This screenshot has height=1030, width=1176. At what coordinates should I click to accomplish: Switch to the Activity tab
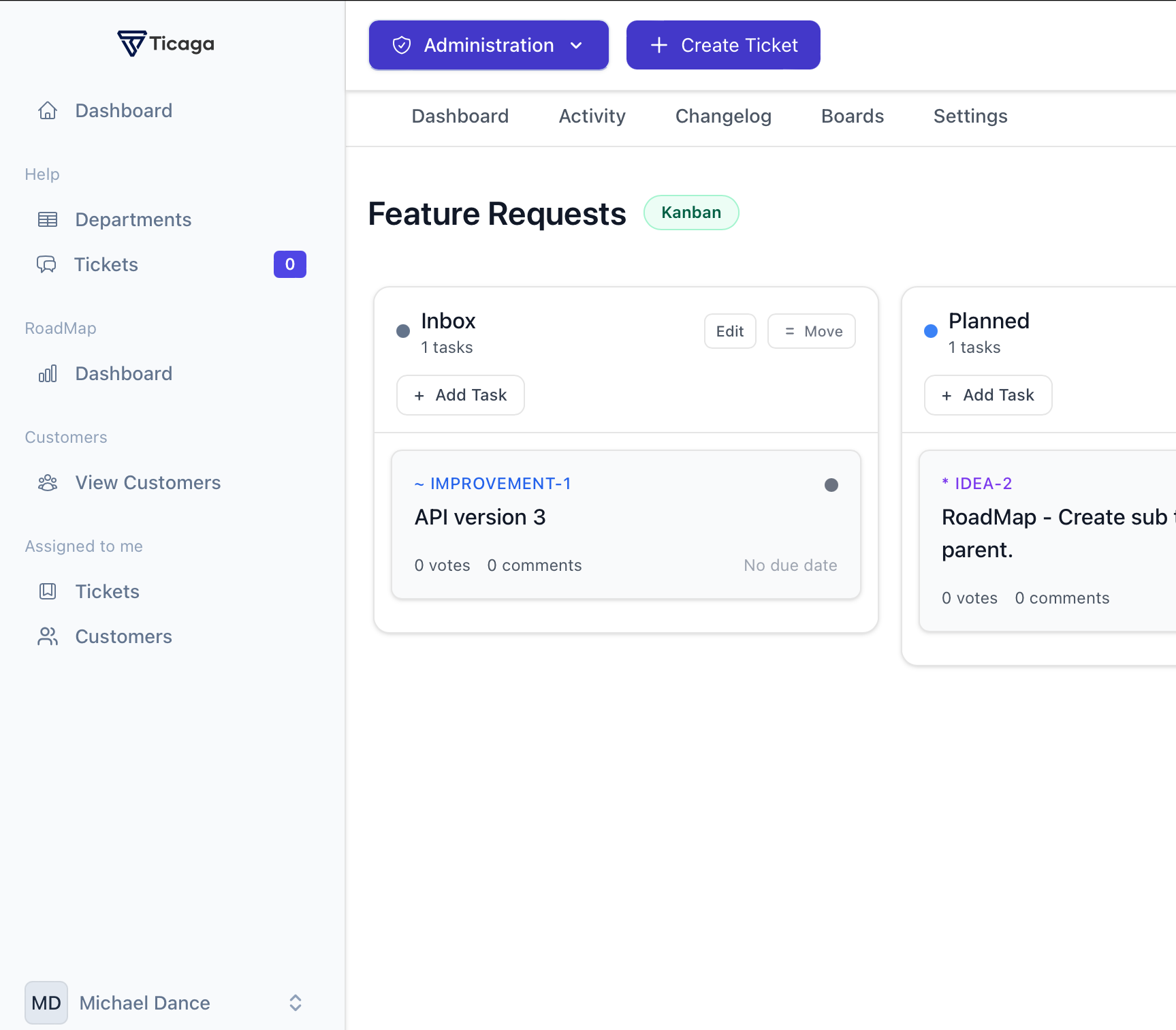pyautogui.click(x=592, y=116)
